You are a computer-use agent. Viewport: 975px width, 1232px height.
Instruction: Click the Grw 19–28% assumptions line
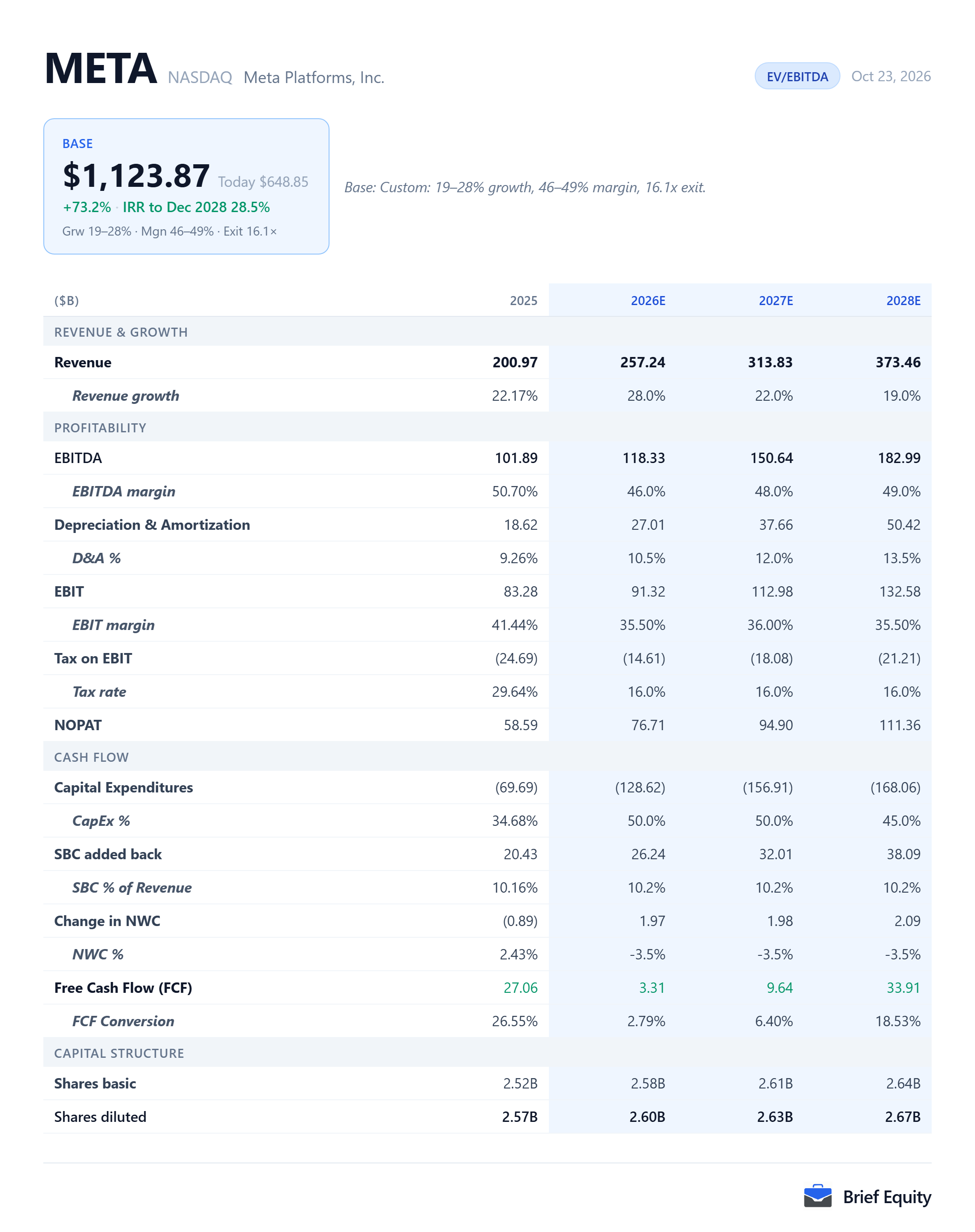170,231
